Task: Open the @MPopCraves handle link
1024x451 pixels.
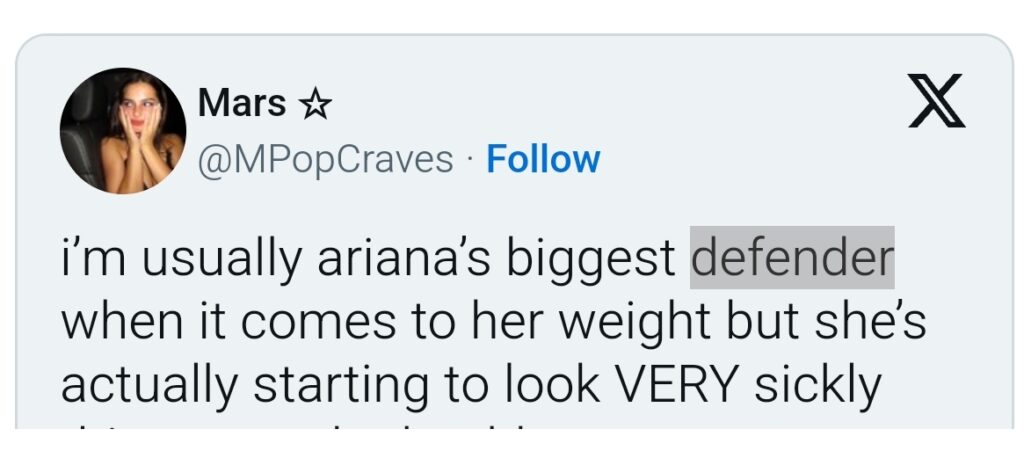Action: pyautogui.click(x=326, y=159)
